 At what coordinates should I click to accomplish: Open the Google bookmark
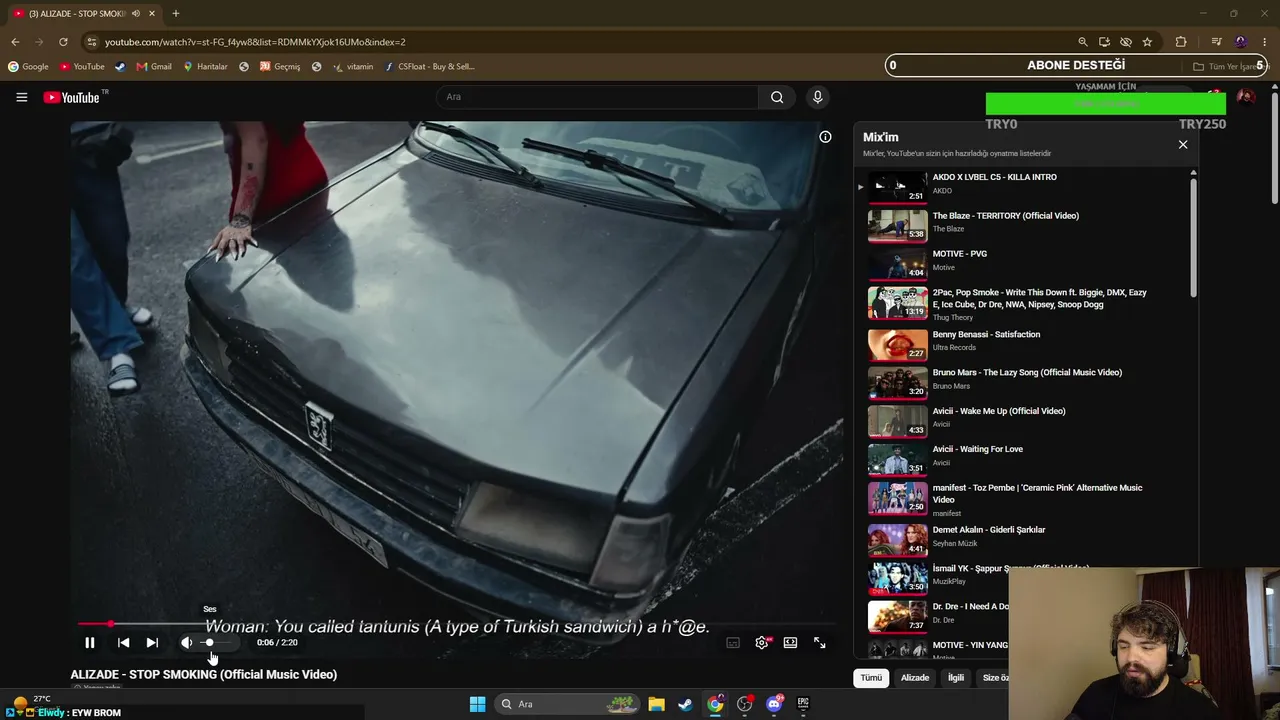coord(28,67)
